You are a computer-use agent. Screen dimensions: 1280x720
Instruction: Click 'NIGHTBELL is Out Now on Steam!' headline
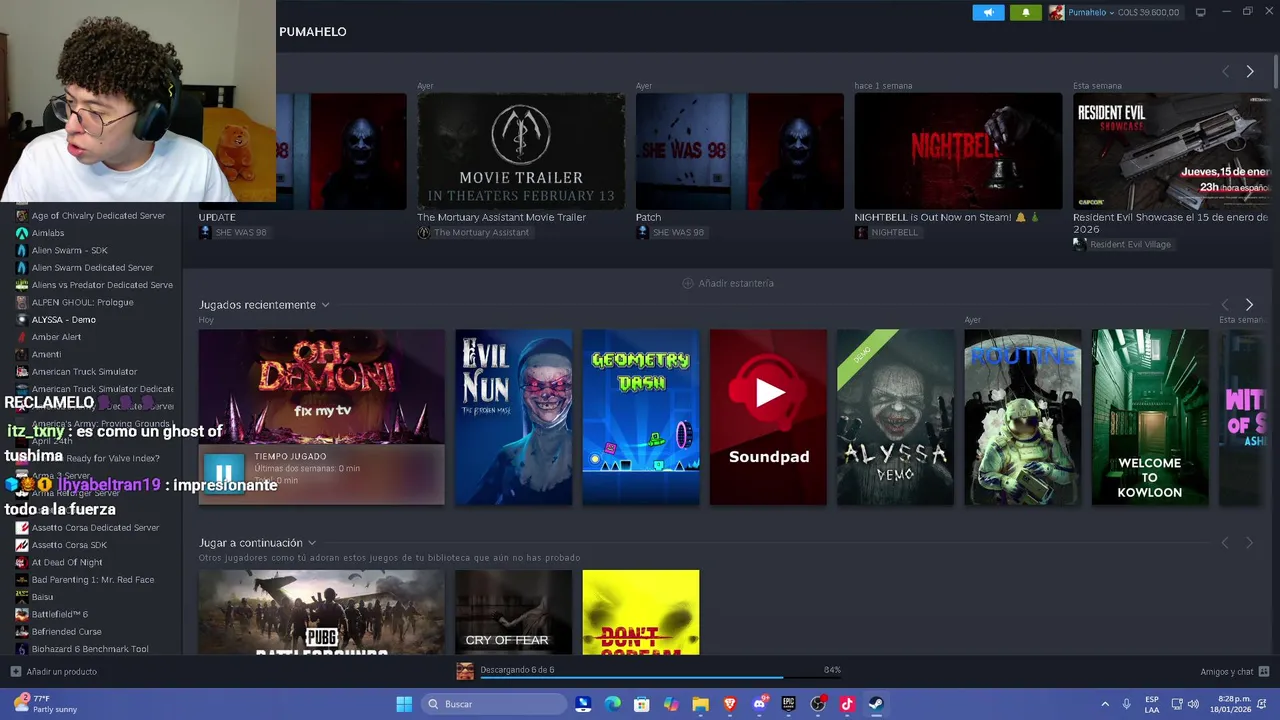click(946, 217)
